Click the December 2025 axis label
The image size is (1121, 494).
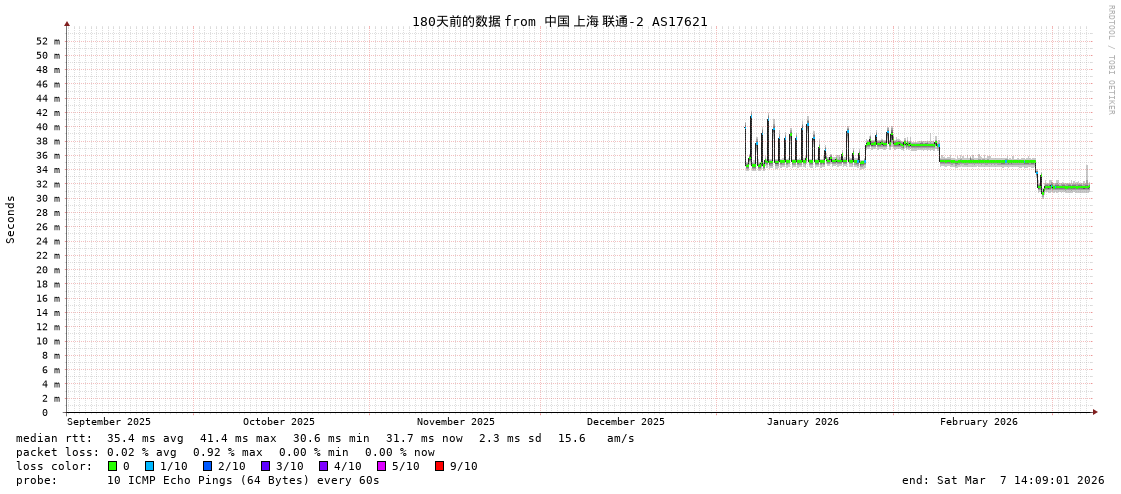click(x=625, y=422)
